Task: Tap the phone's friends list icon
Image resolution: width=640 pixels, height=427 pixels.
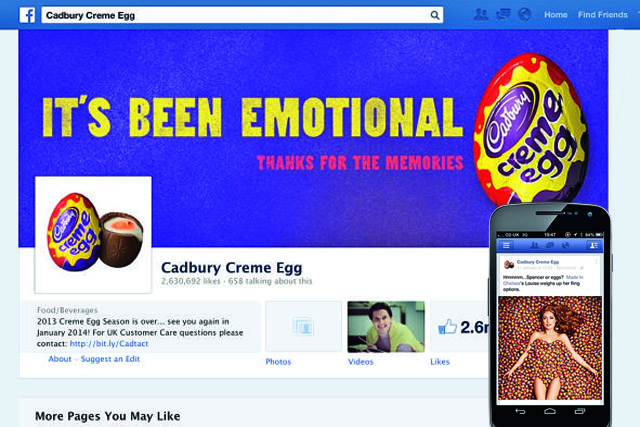Action: pos(594,245)
